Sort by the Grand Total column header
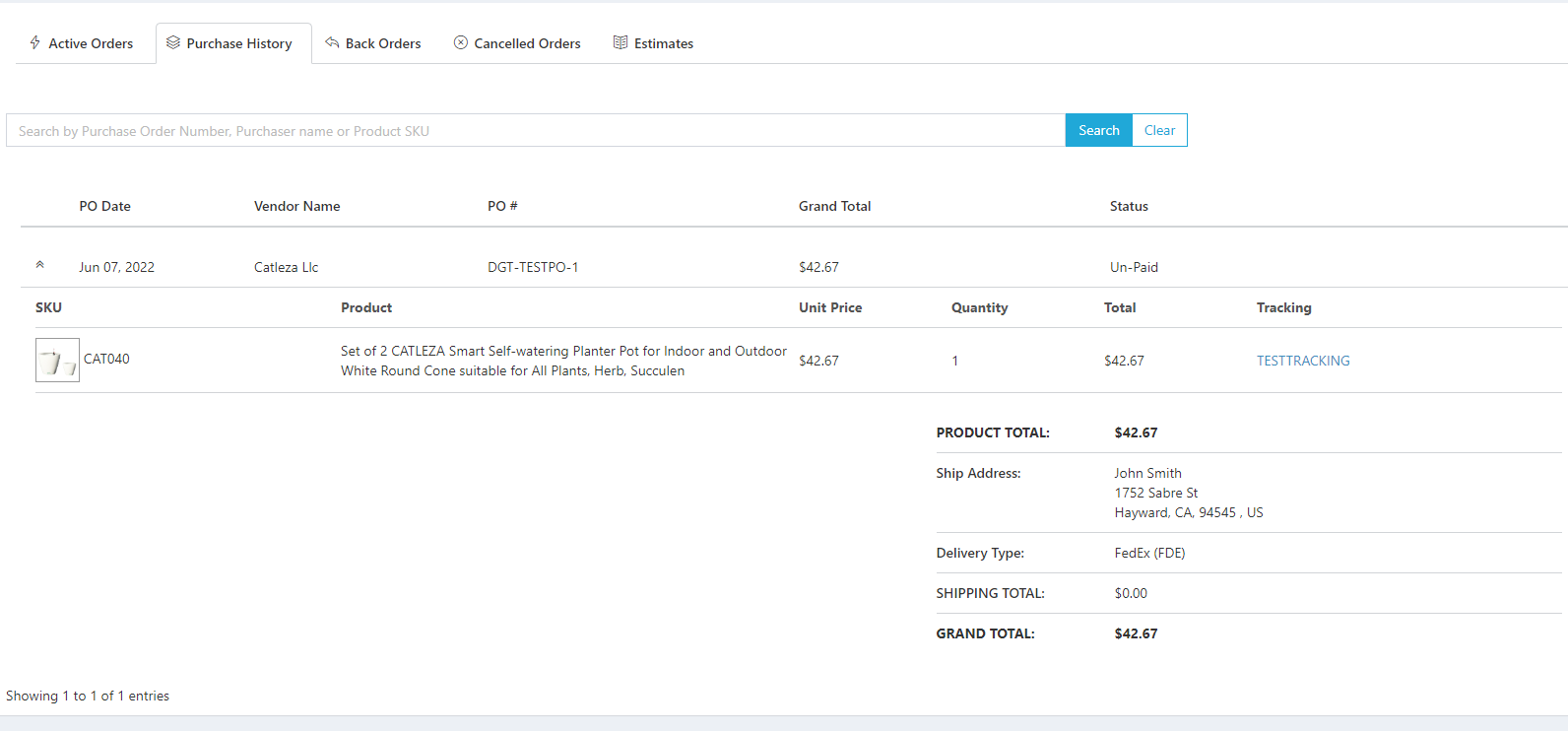Viewport: 1568px width, 731px height. pos(834,206)
